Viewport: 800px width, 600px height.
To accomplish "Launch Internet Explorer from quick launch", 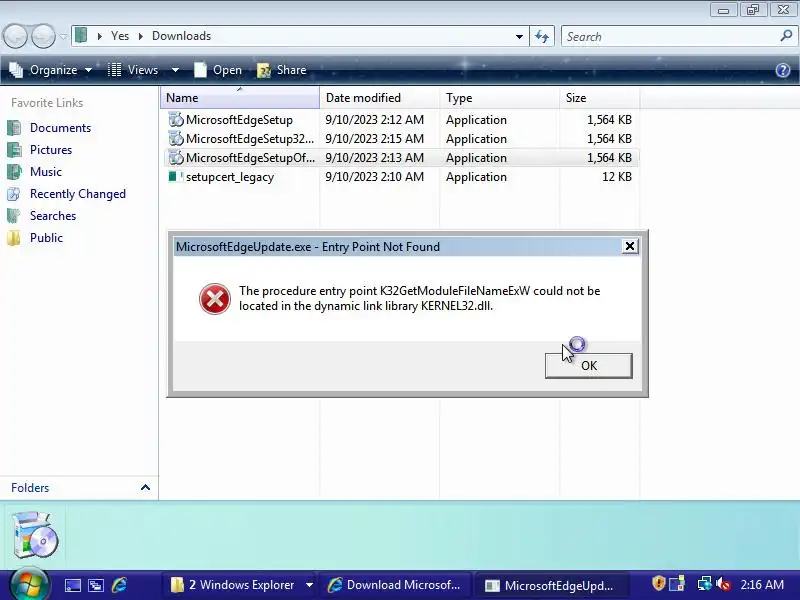I will [119, 585].
